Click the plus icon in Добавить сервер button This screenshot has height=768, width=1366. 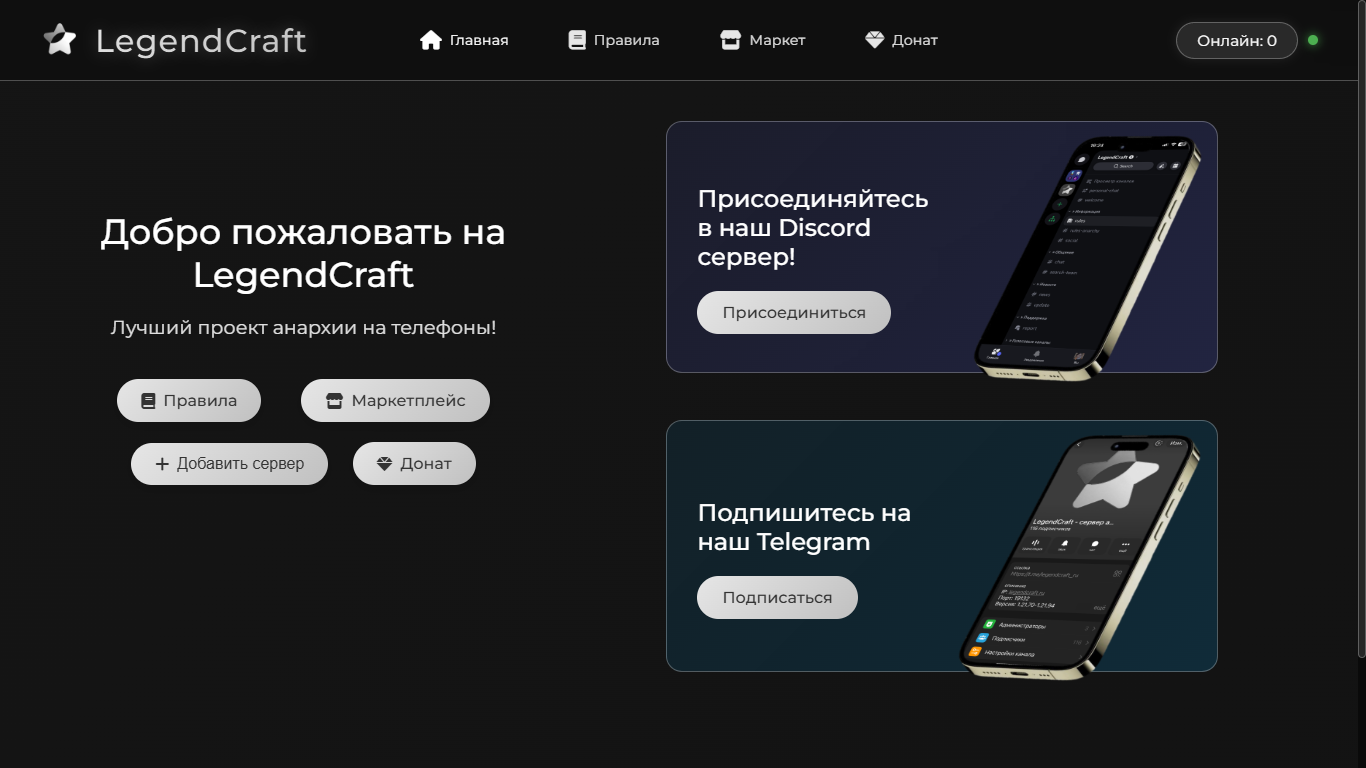[162, 464]
